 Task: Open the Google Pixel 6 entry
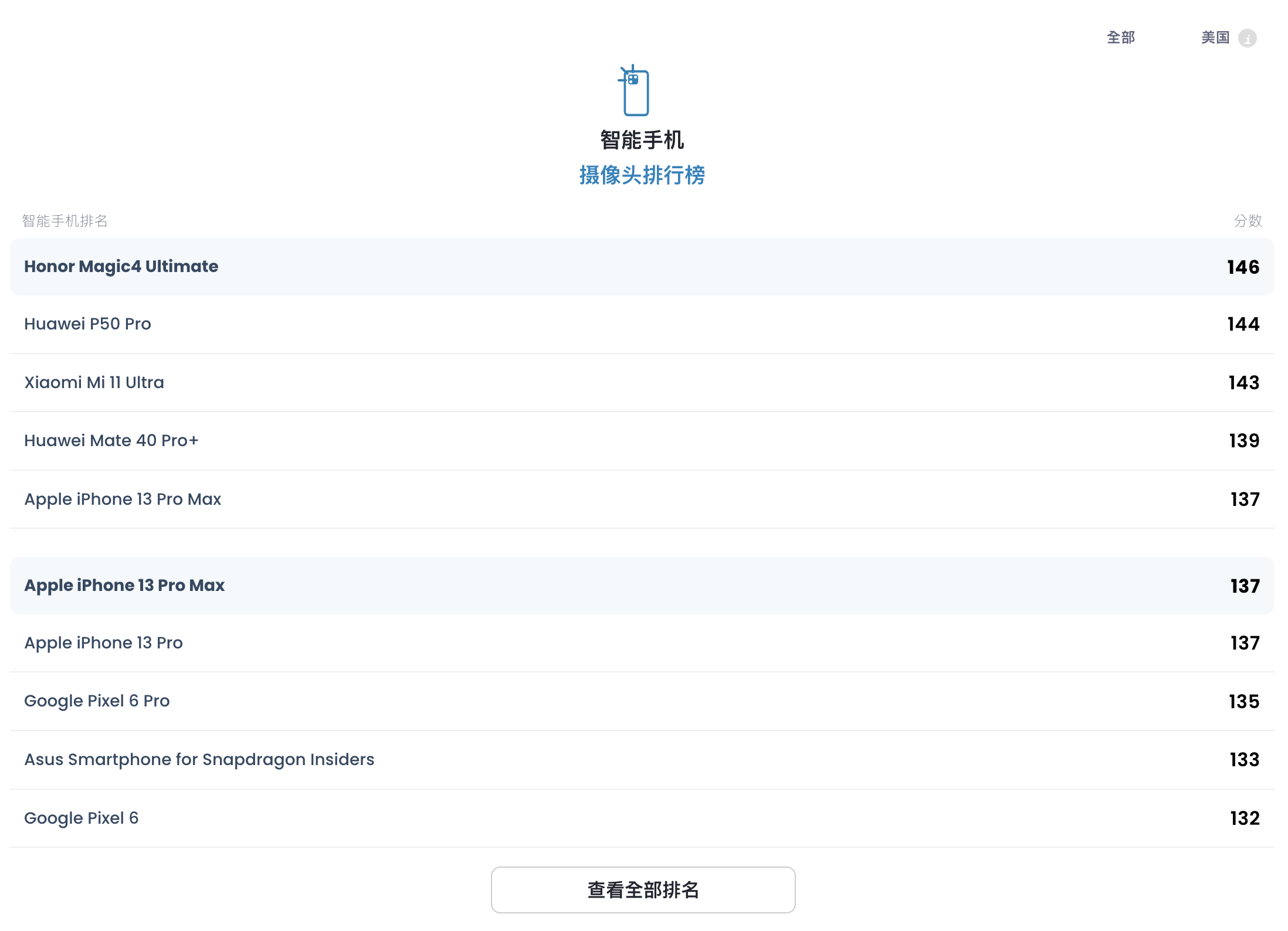point(642,818)
